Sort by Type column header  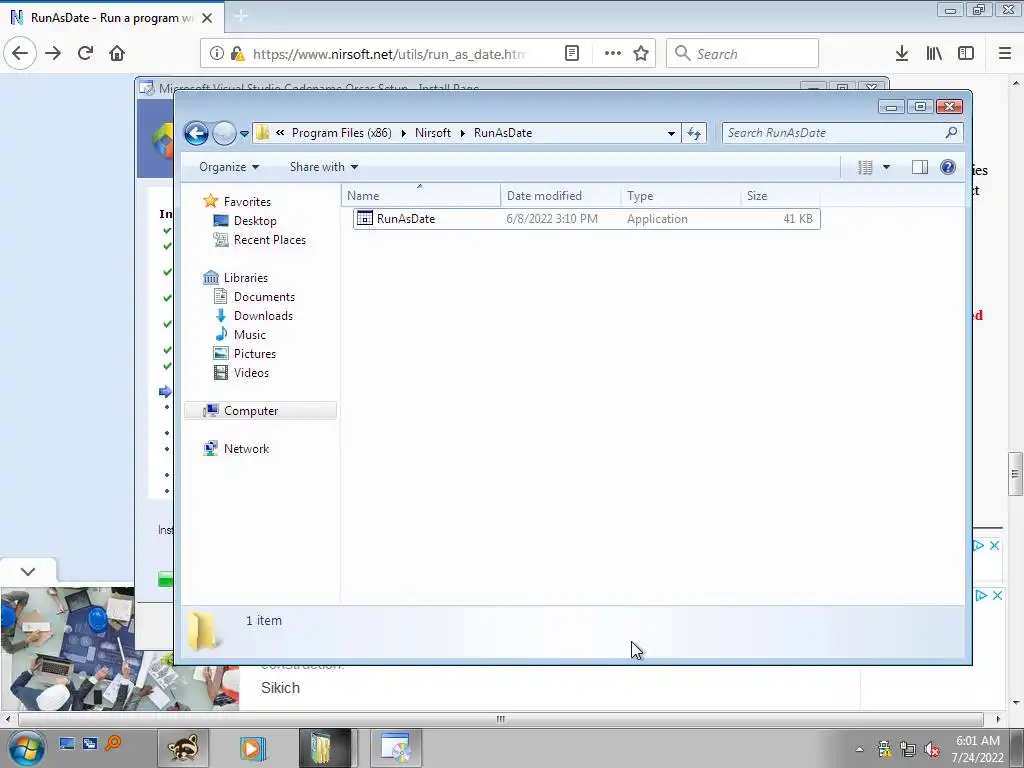681,196
